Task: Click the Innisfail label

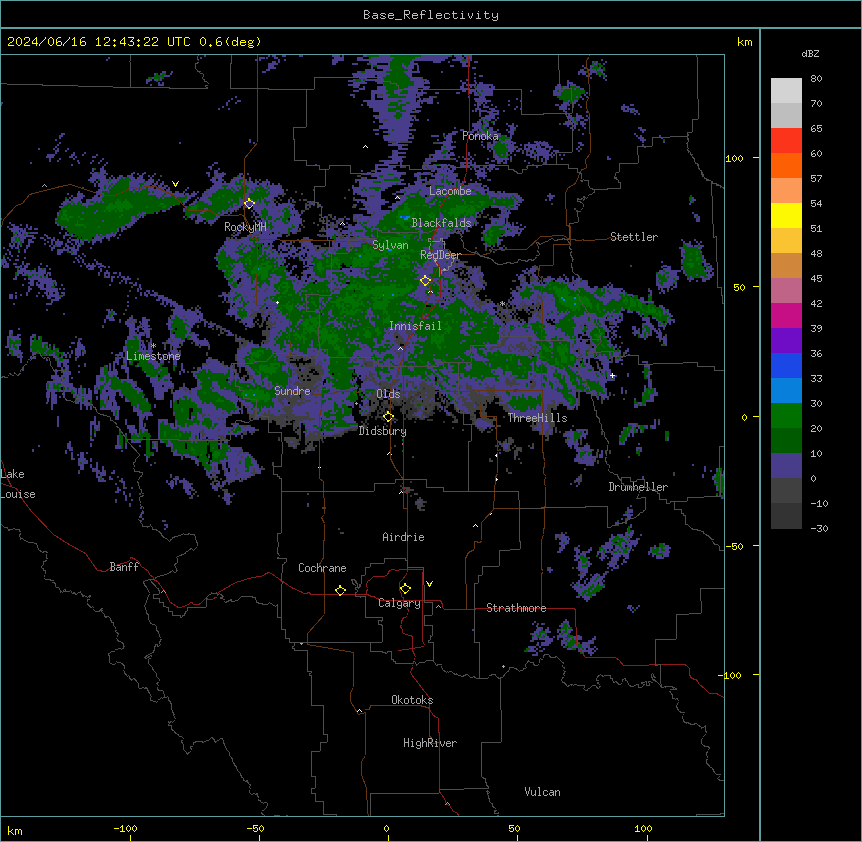Action: pos(415,326)
